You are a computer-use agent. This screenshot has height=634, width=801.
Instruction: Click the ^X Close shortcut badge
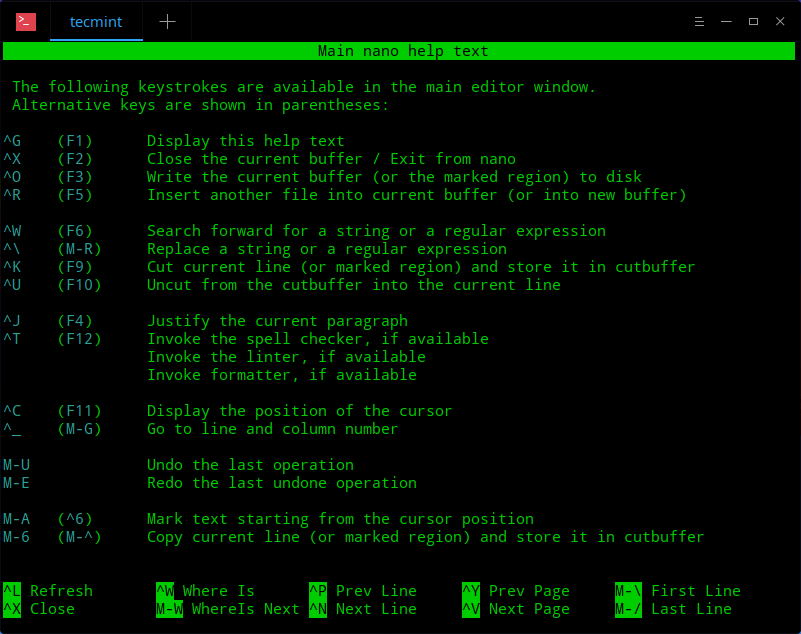pyautogui.click(x=13, y=609)
